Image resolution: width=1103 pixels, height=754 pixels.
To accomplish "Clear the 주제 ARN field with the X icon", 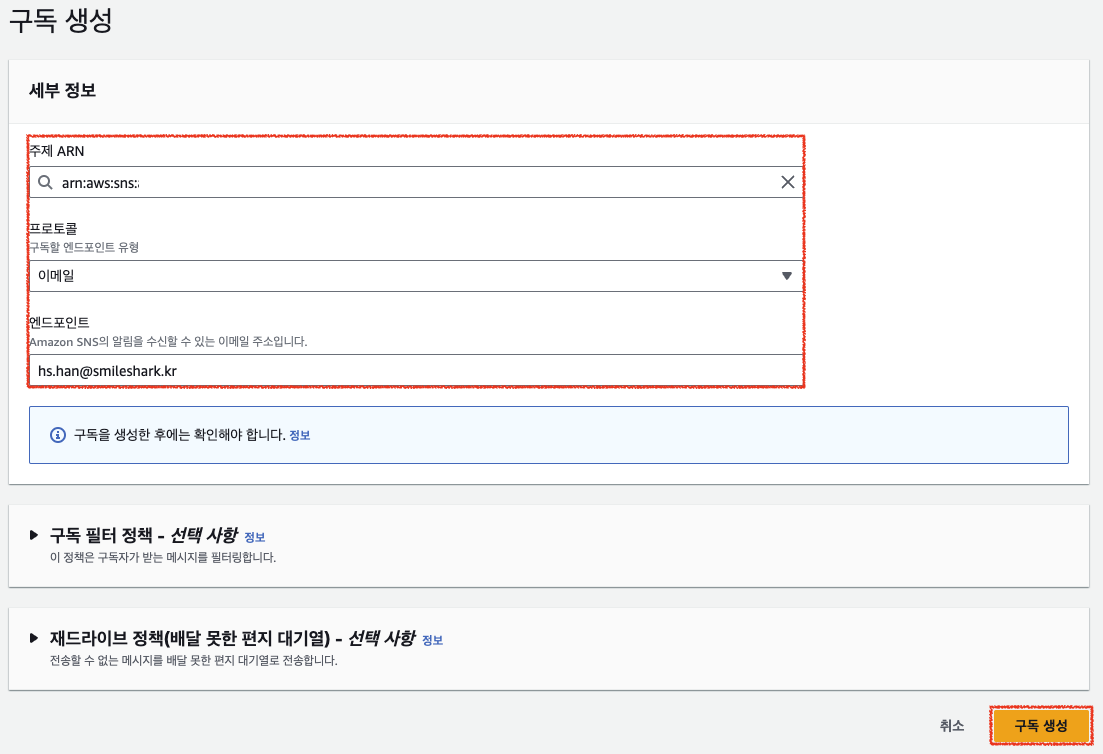I will [787, 182].
